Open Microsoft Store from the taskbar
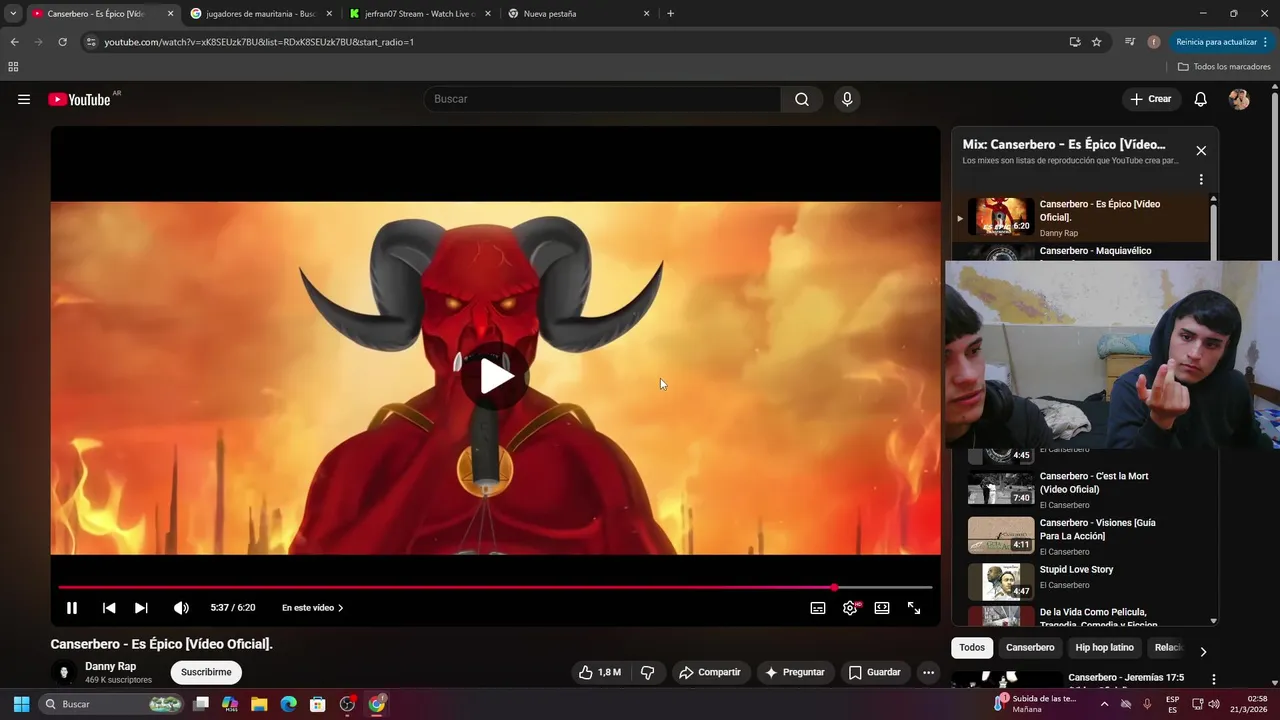Image resolution: width=1280 pixels, height=720 pixels. click(318, 704)
